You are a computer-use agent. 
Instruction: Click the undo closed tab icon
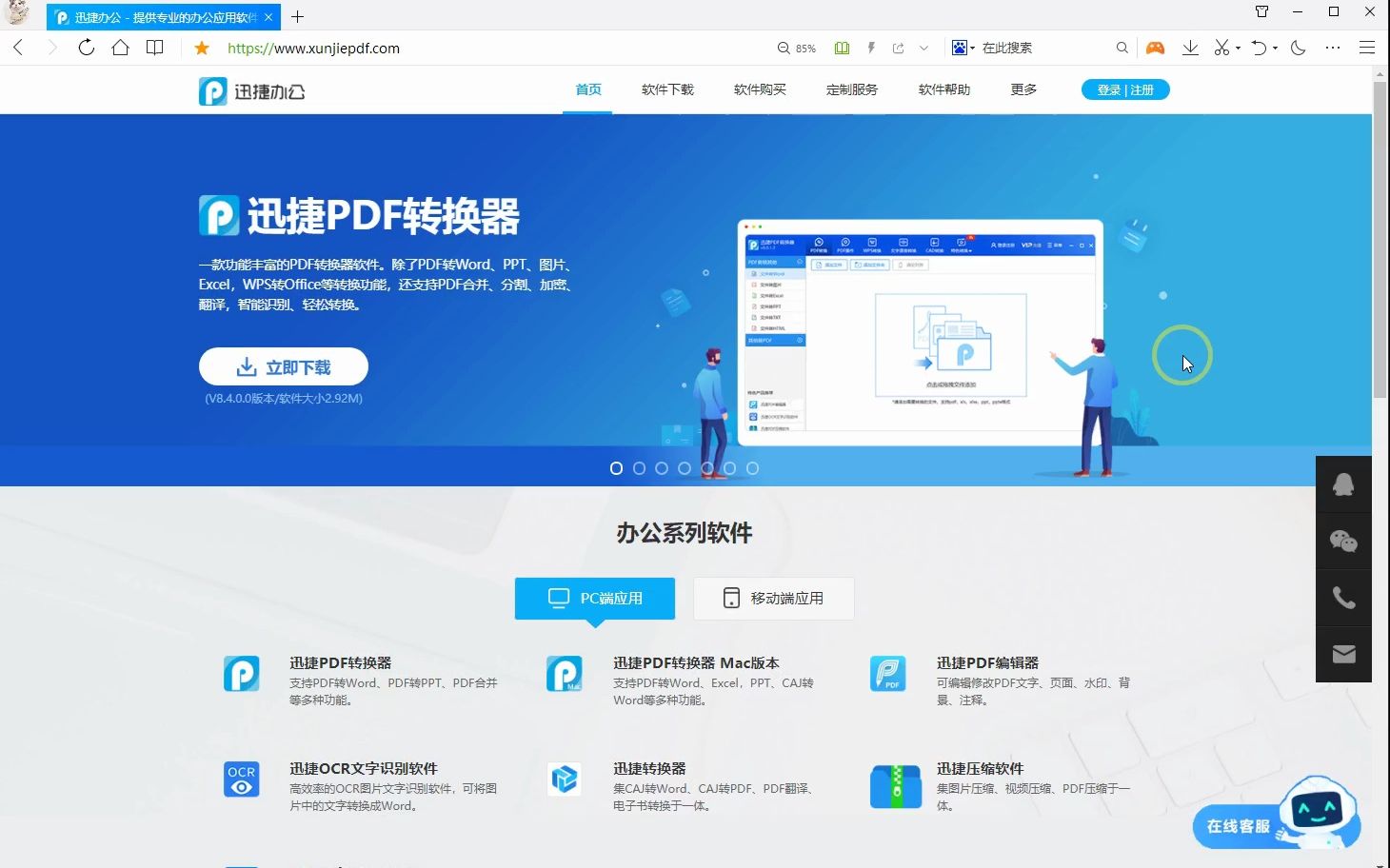click(x=1259, y=48)
